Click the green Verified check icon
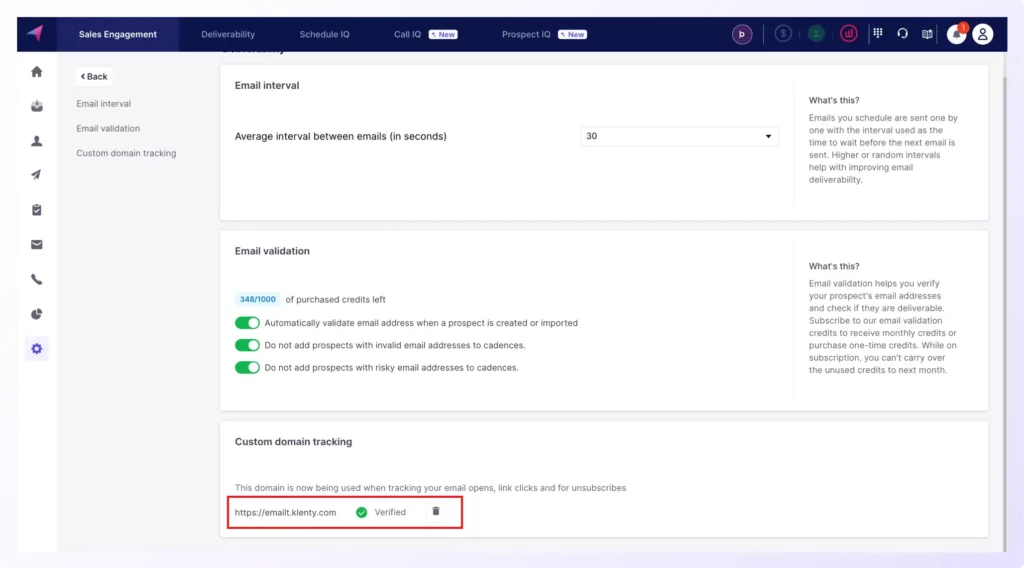Screen dimensions: 1024x568 361,513
